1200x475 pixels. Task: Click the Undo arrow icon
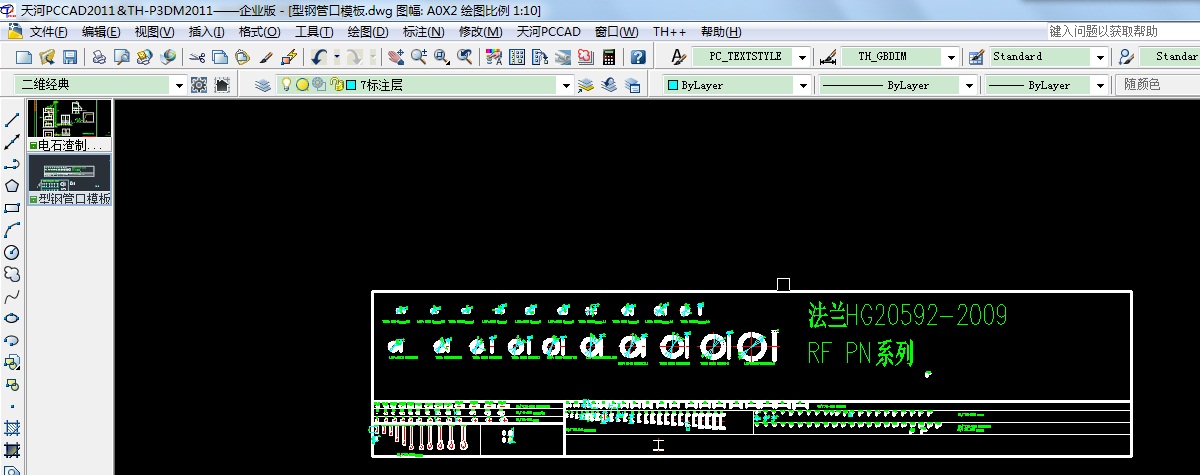(319, 57)
